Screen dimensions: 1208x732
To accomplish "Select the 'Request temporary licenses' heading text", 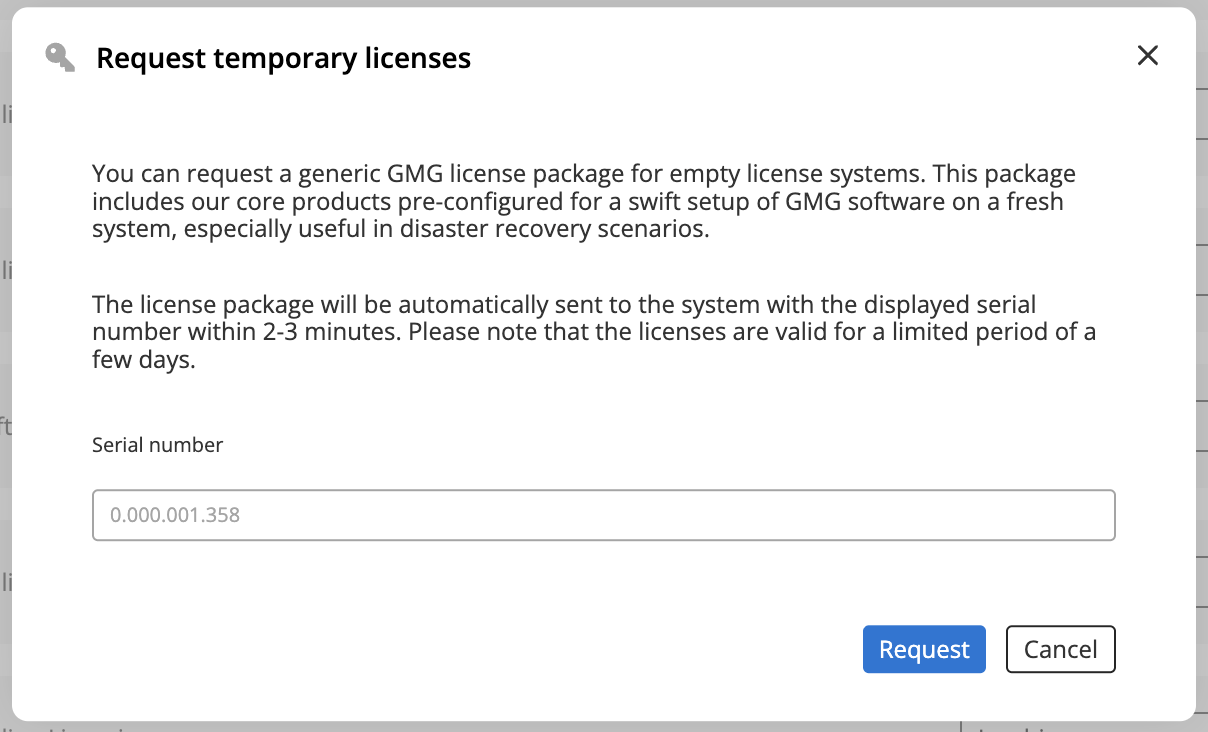I will coord(283,59).
